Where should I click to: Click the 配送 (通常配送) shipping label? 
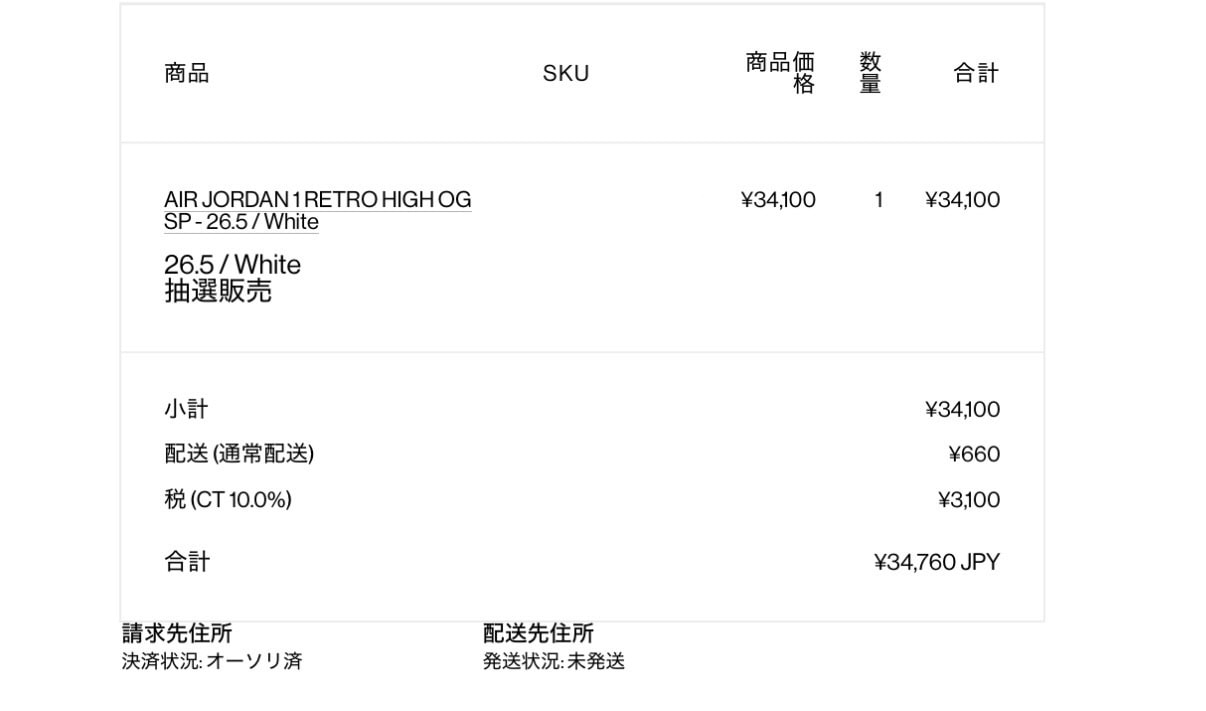(x=239, y=454)
